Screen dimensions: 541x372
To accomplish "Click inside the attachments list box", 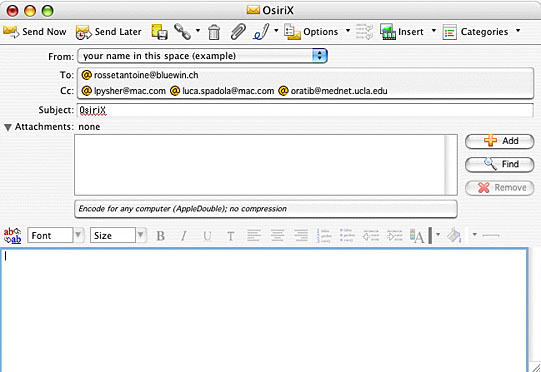I will [259, 165].
